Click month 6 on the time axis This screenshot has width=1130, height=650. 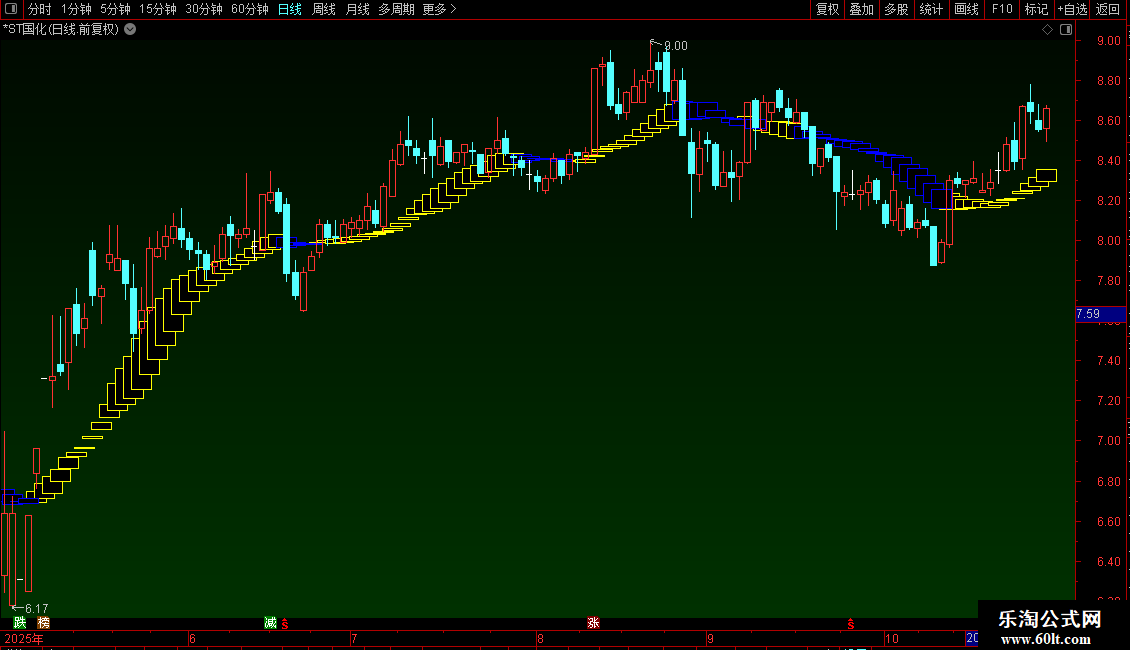(x=192, y=638)
